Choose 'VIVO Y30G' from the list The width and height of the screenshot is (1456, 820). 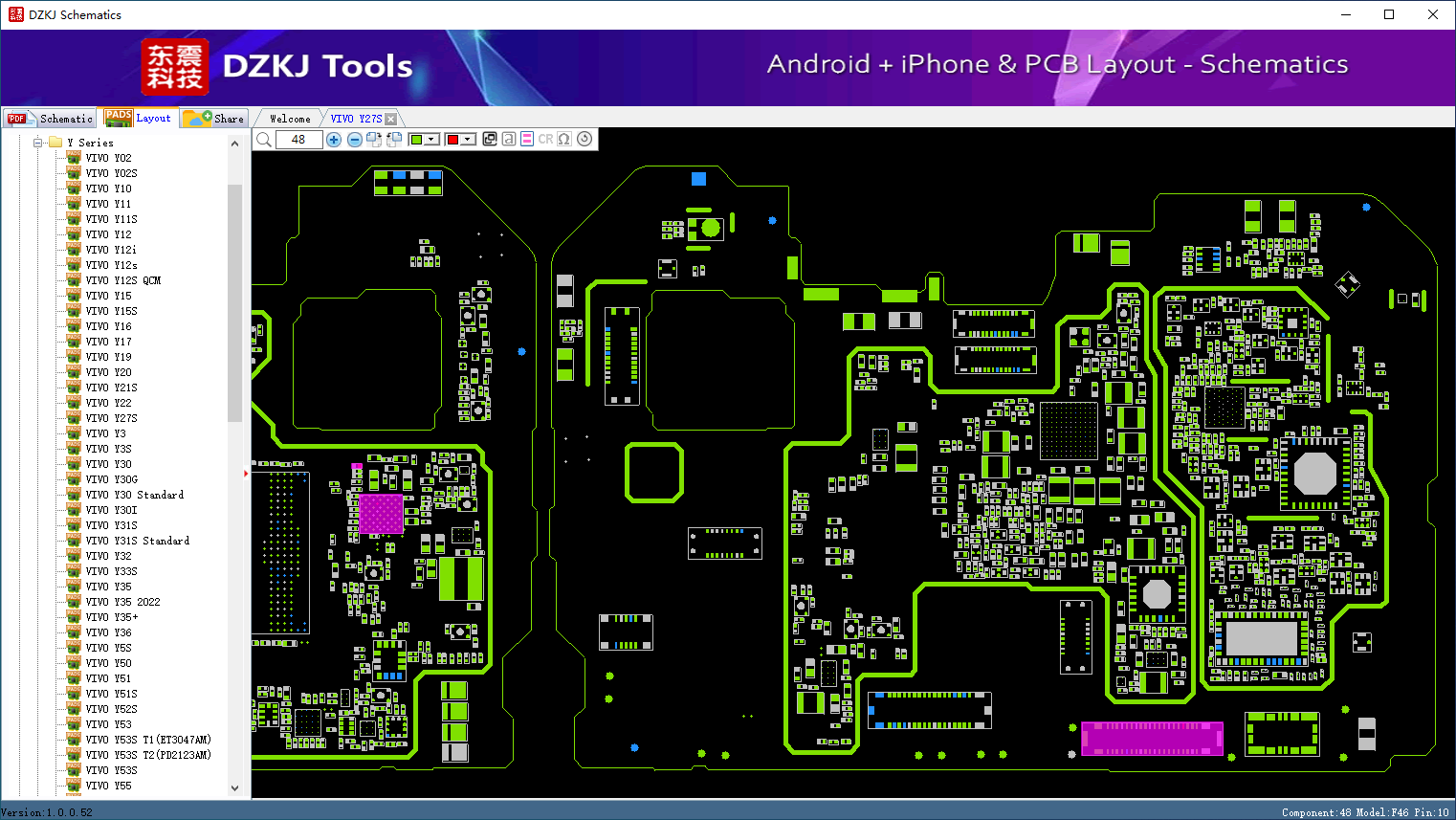tap(112, 479)
